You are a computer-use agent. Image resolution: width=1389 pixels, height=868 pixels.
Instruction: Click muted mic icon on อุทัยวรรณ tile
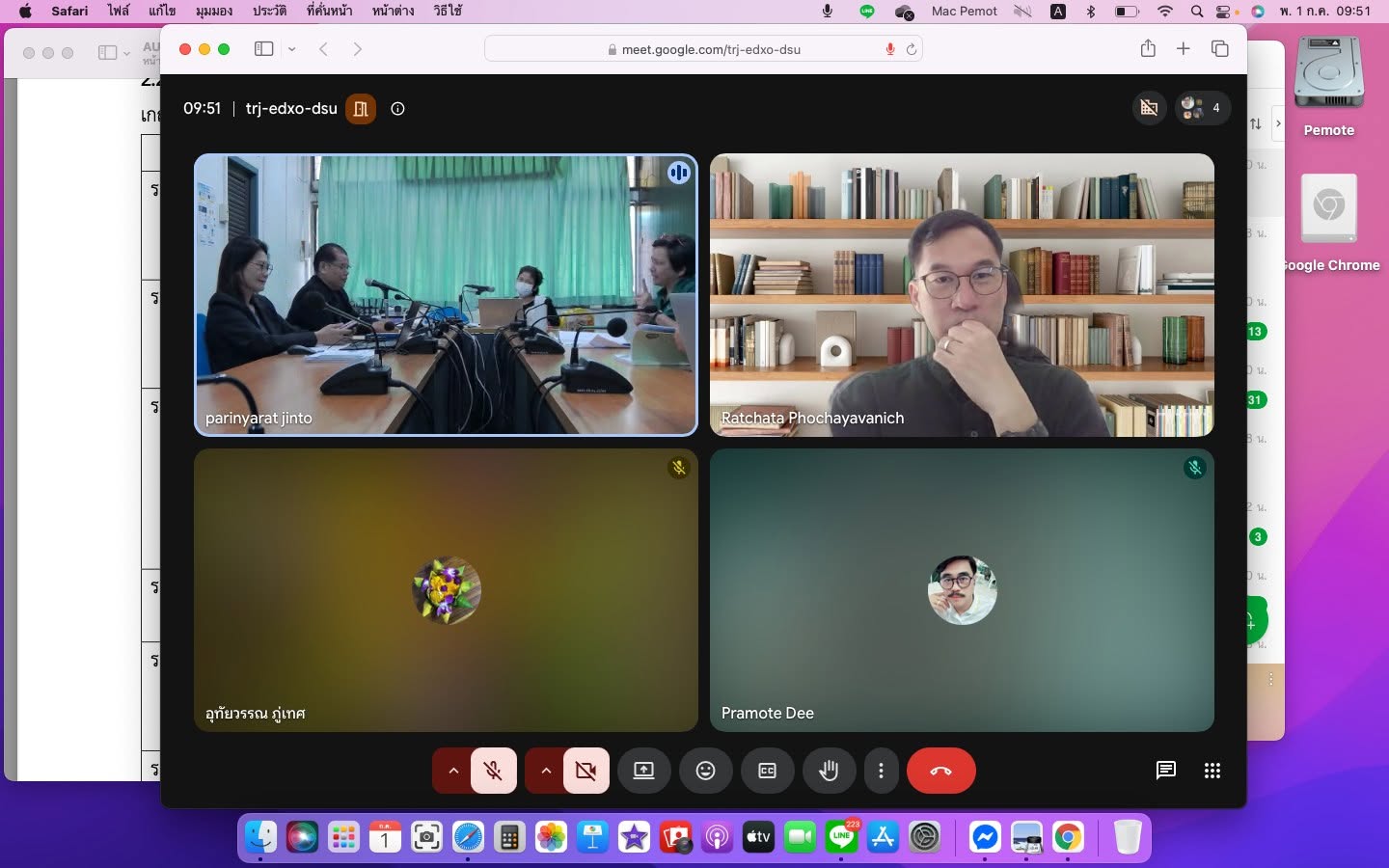click(x=679, y=468)
